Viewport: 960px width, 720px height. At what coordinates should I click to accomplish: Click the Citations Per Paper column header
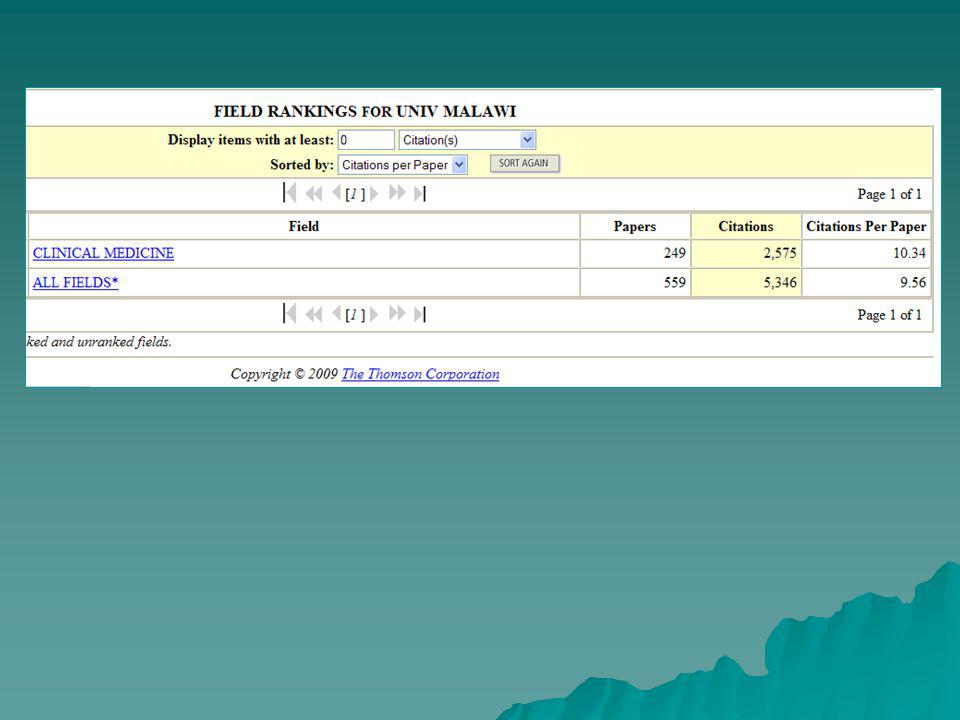click(866, 226)
